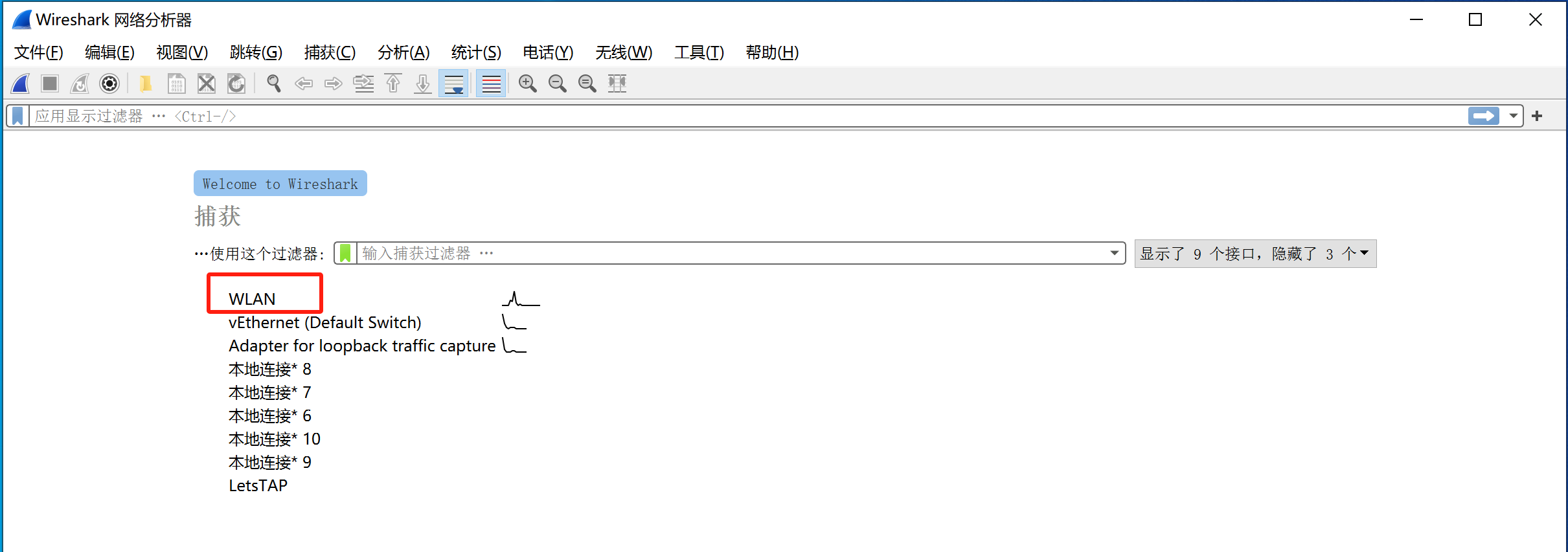Screen dimensions: 1568x552
Task: Zoom in main window text
Action: click(x=528, y=83)
